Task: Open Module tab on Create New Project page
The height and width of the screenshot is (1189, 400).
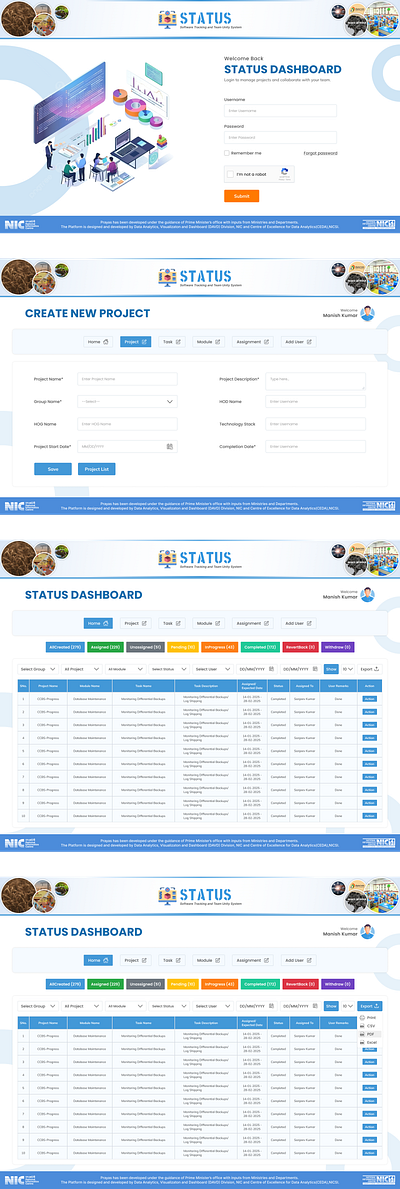Action: point(208,342)
